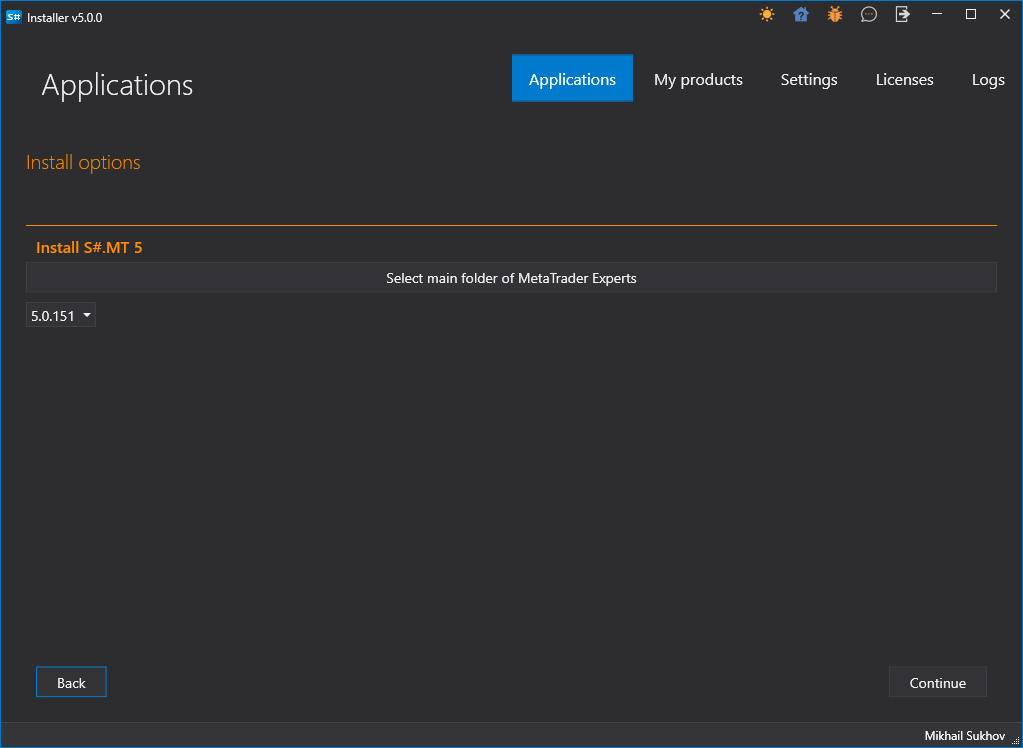The image size is (1023, 748).
Task: Switch to the Applications tab
Action: pyautogui.click(x=572, y=78)
